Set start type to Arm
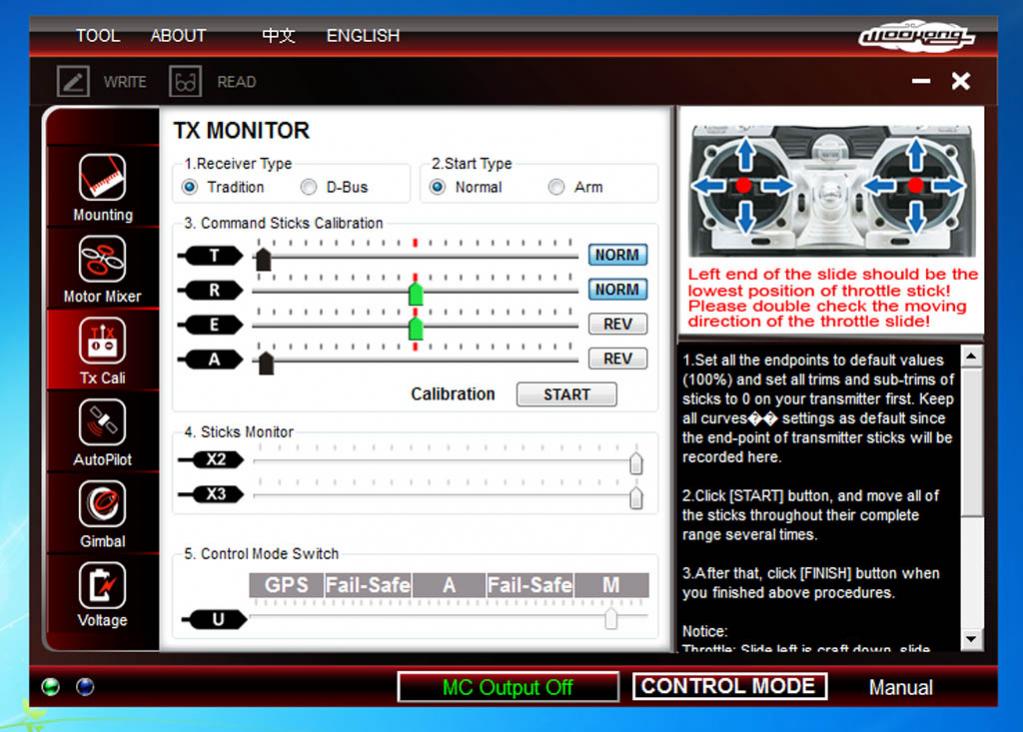The width and height of the screenshot is (1023, 732). pos(557,187)
